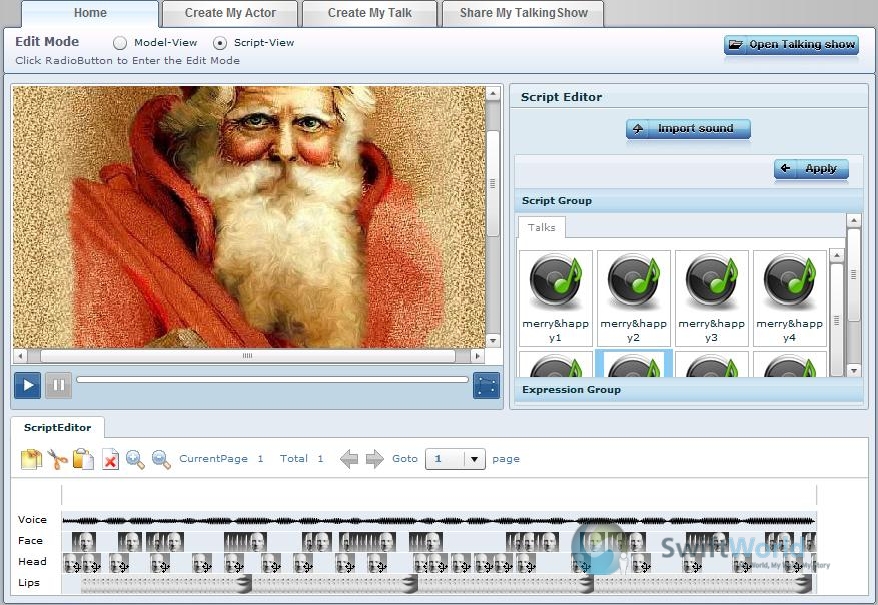878x605 pixels.
Task: Open the Create My Actor tab
Action: [x=230, y=13]
